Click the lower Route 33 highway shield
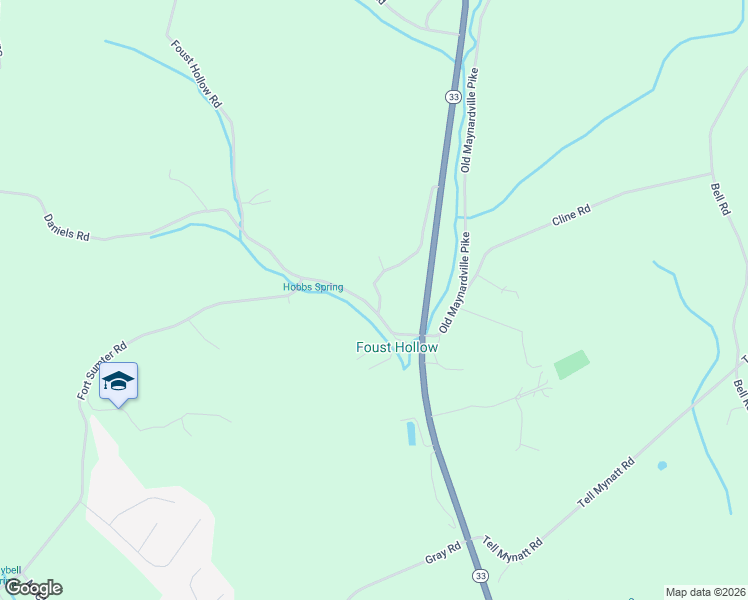Screen dimensions: 748x600 point(480,576)
